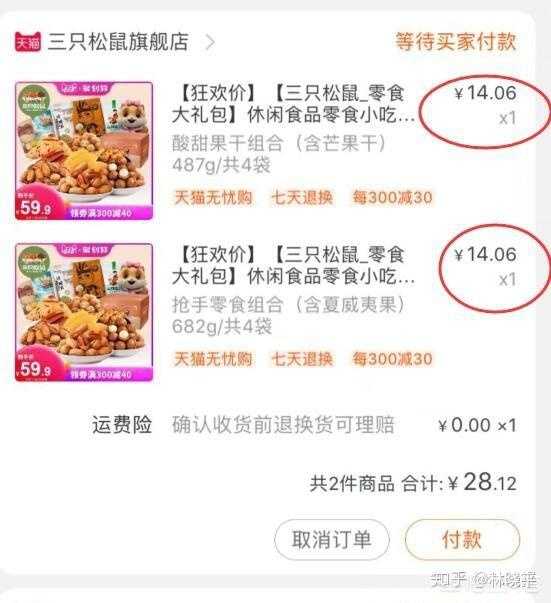The image size is (551, 603).
Task: Click the orange 付款 pay button
Action: (x=462, y=539)
